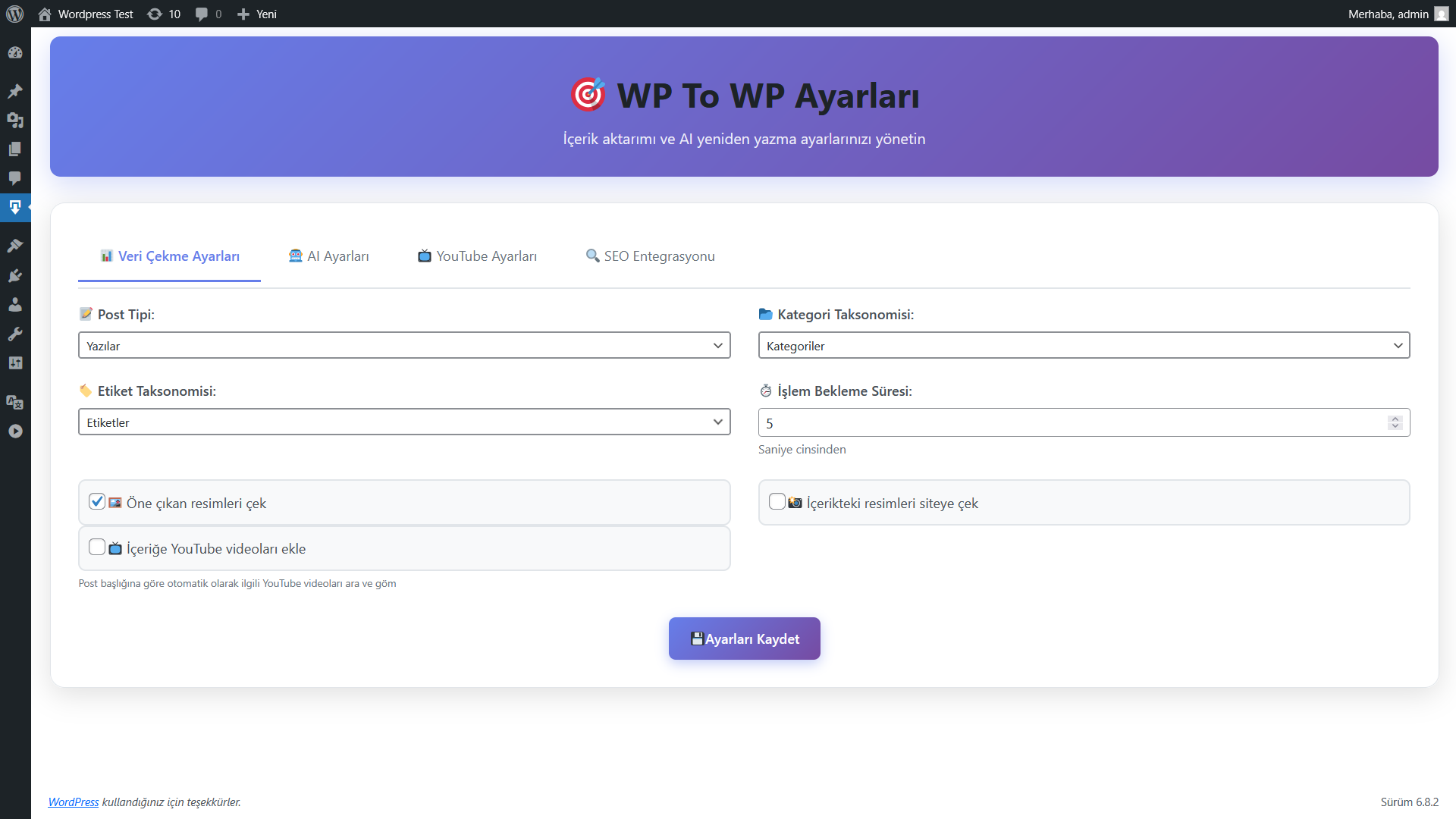Open the Users sidebar icon
Image resolution: width=1456 pixels, height=819 pixels.
coord(15,305)
